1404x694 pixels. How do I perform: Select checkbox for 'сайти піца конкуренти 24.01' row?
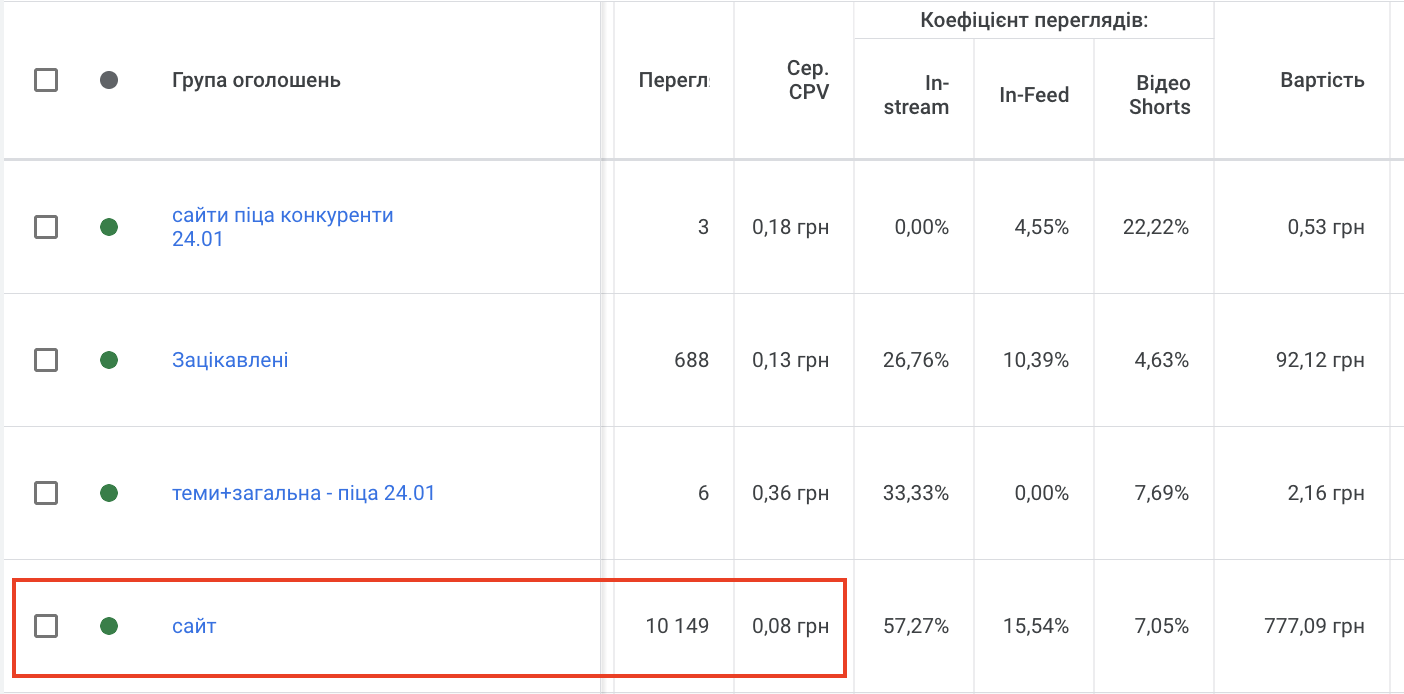[x=46, y=227]
